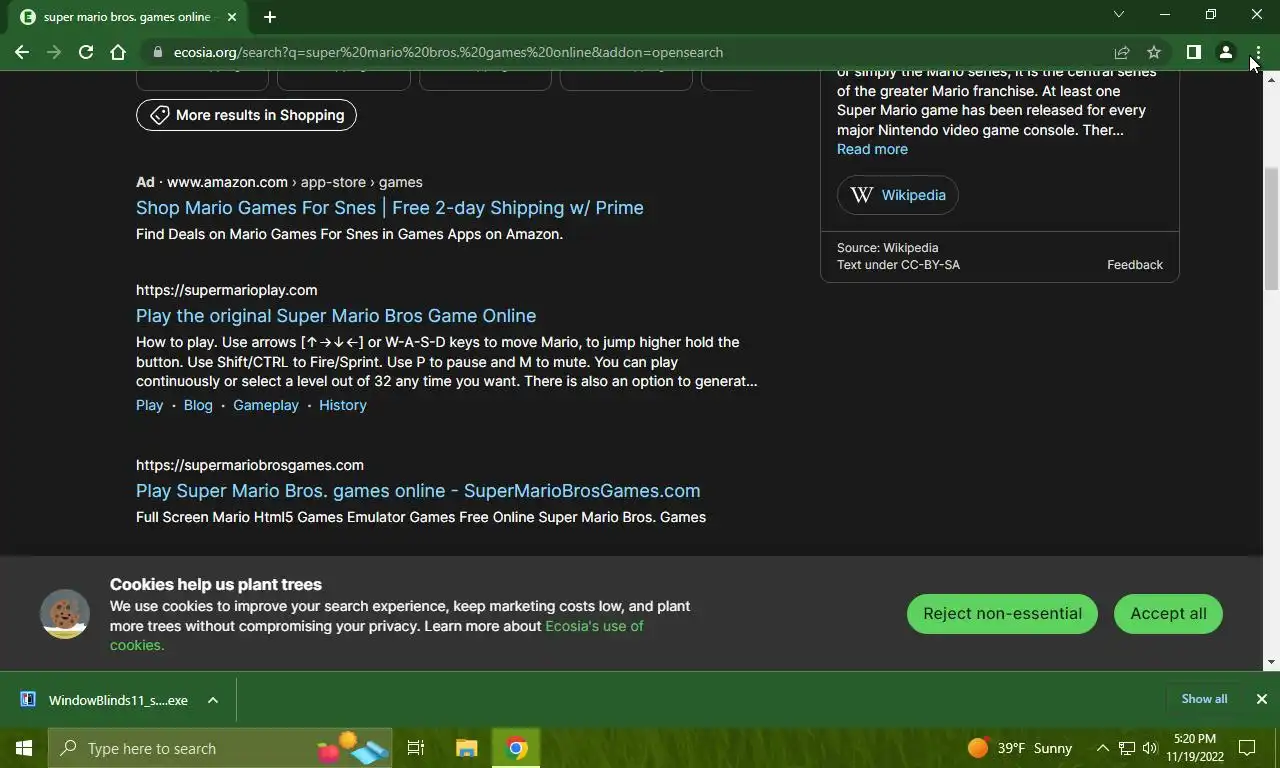Screen dimensions: 1280x768
Task: Click the page scrollbar down arrow
Action: [x=1271, y=662]
